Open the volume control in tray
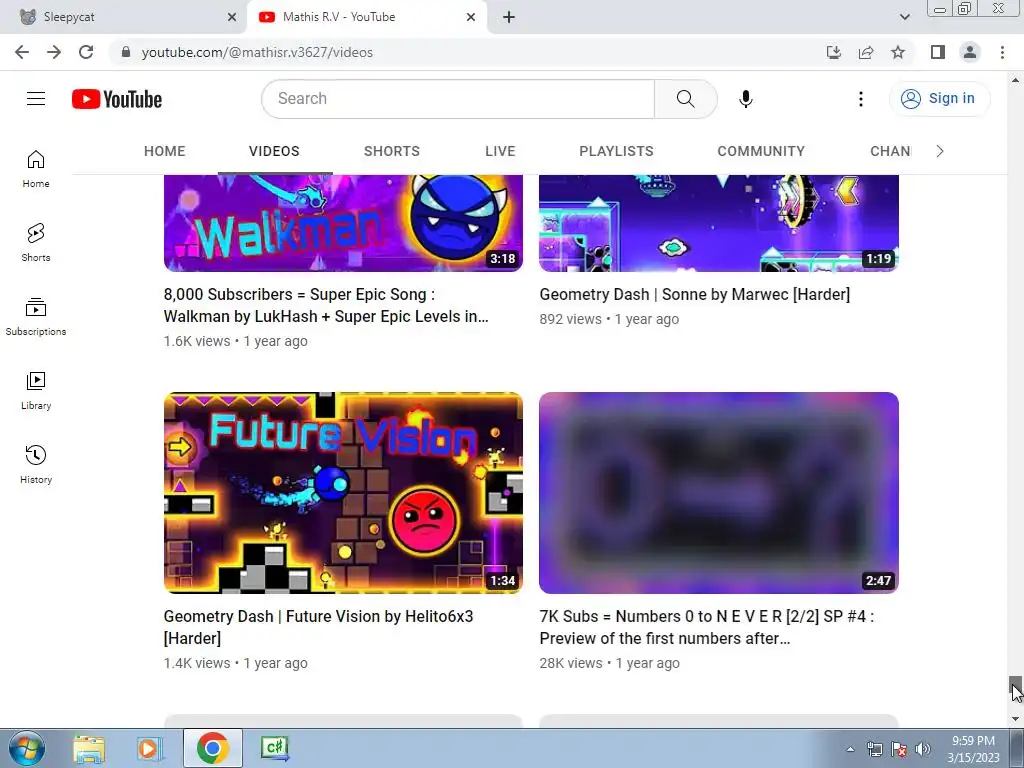This screenshot has height=768, width=1024. click(923, 749)
